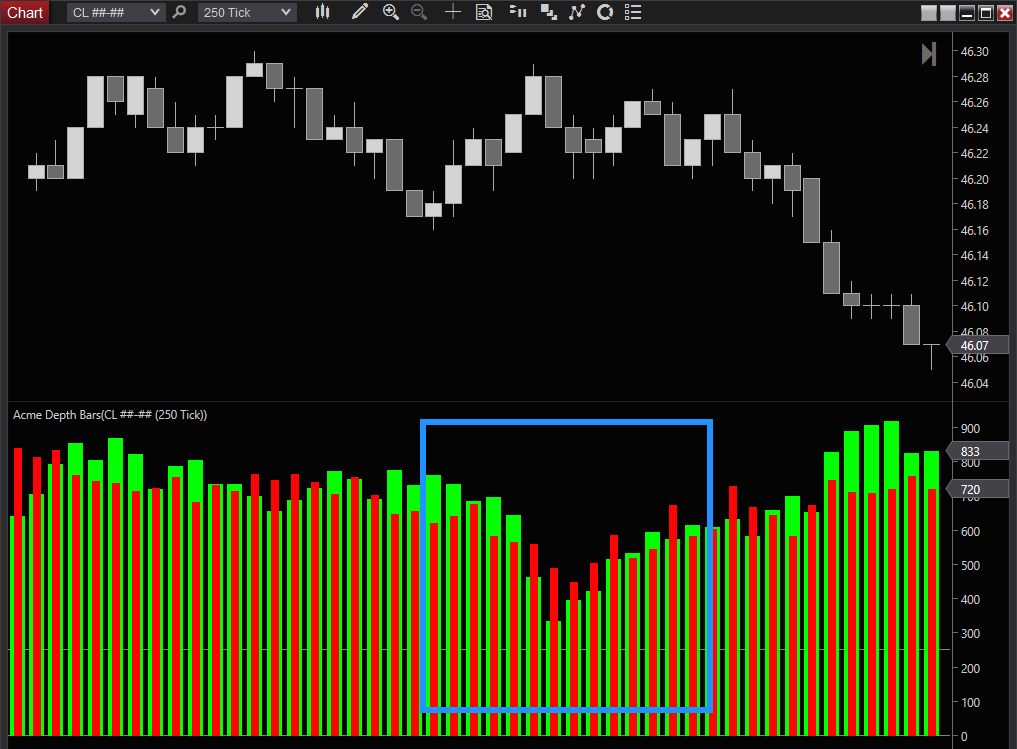The image size is (1017, 749).
Task: Click the 720 depth value marker
Action: coord(977,490)
